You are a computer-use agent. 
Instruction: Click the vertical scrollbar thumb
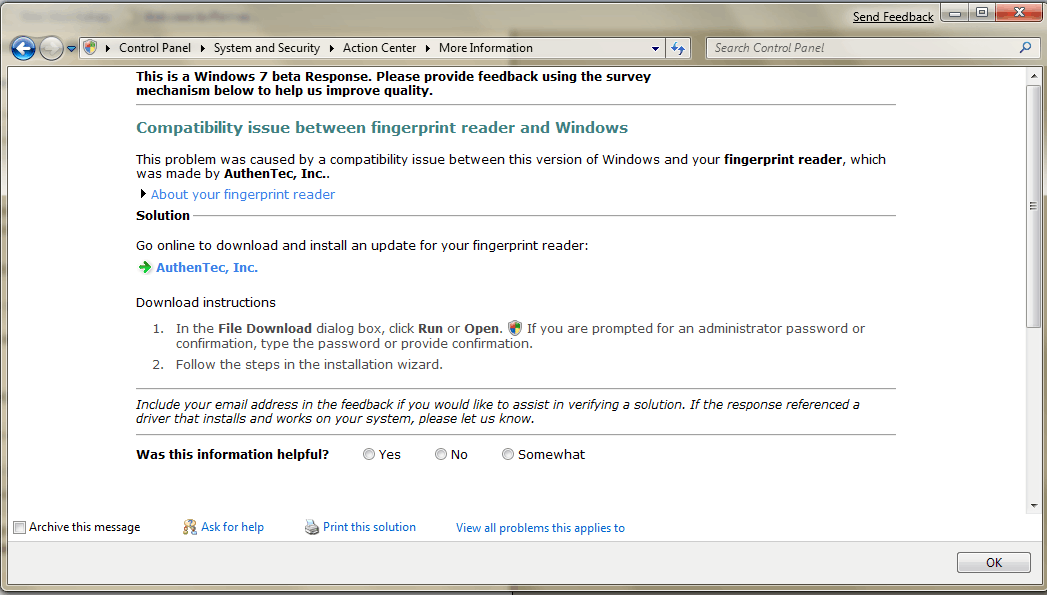[x=1033, y=206]
